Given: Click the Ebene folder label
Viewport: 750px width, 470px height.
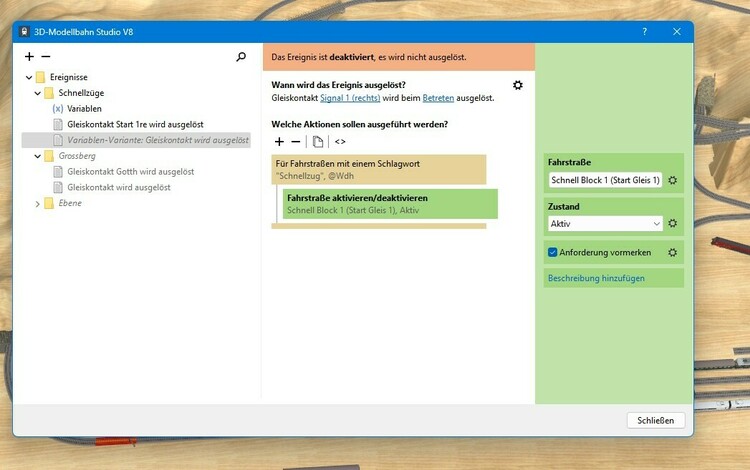Looking at the screenshot, I should pos(70,203).
